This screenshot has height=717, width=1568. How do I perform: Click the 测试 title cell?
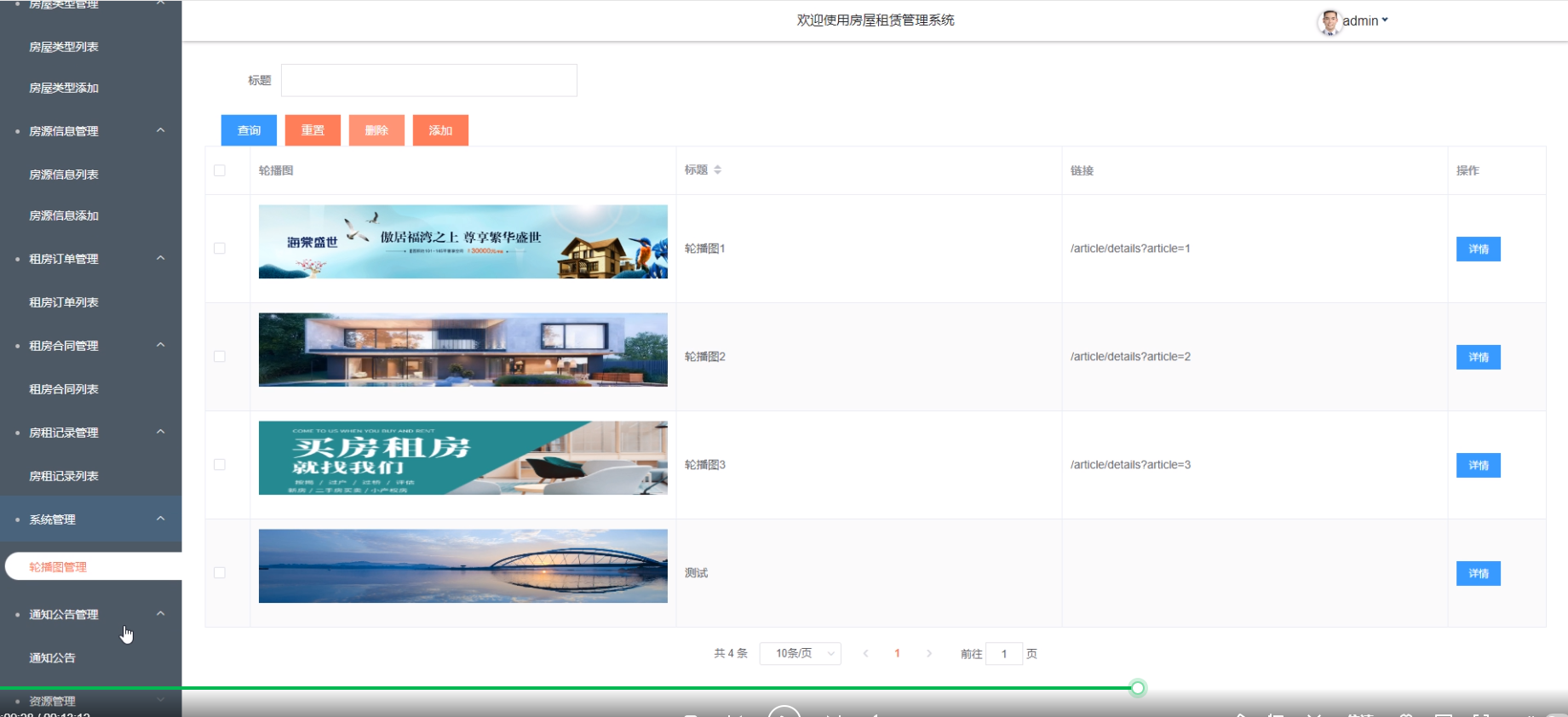click(x=697, y=573)
